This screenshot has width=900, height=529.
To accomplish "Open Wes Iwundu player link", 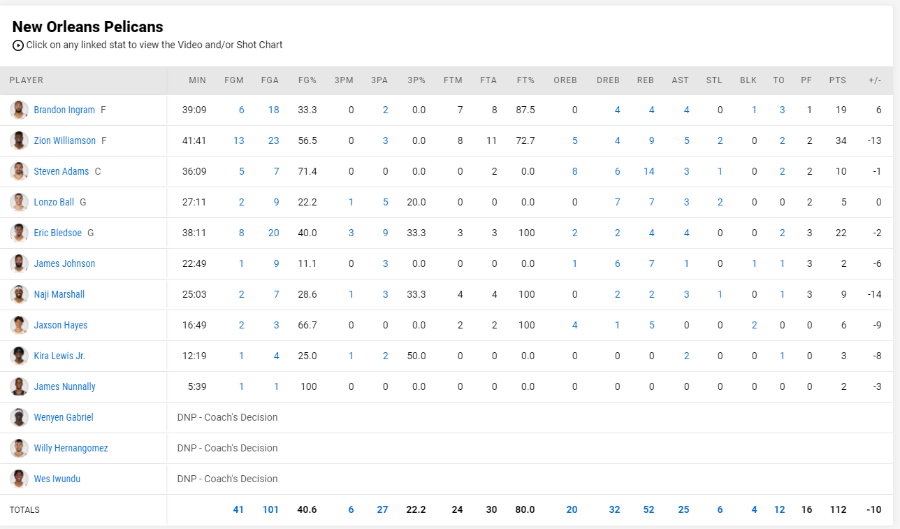I will (57, 479).
